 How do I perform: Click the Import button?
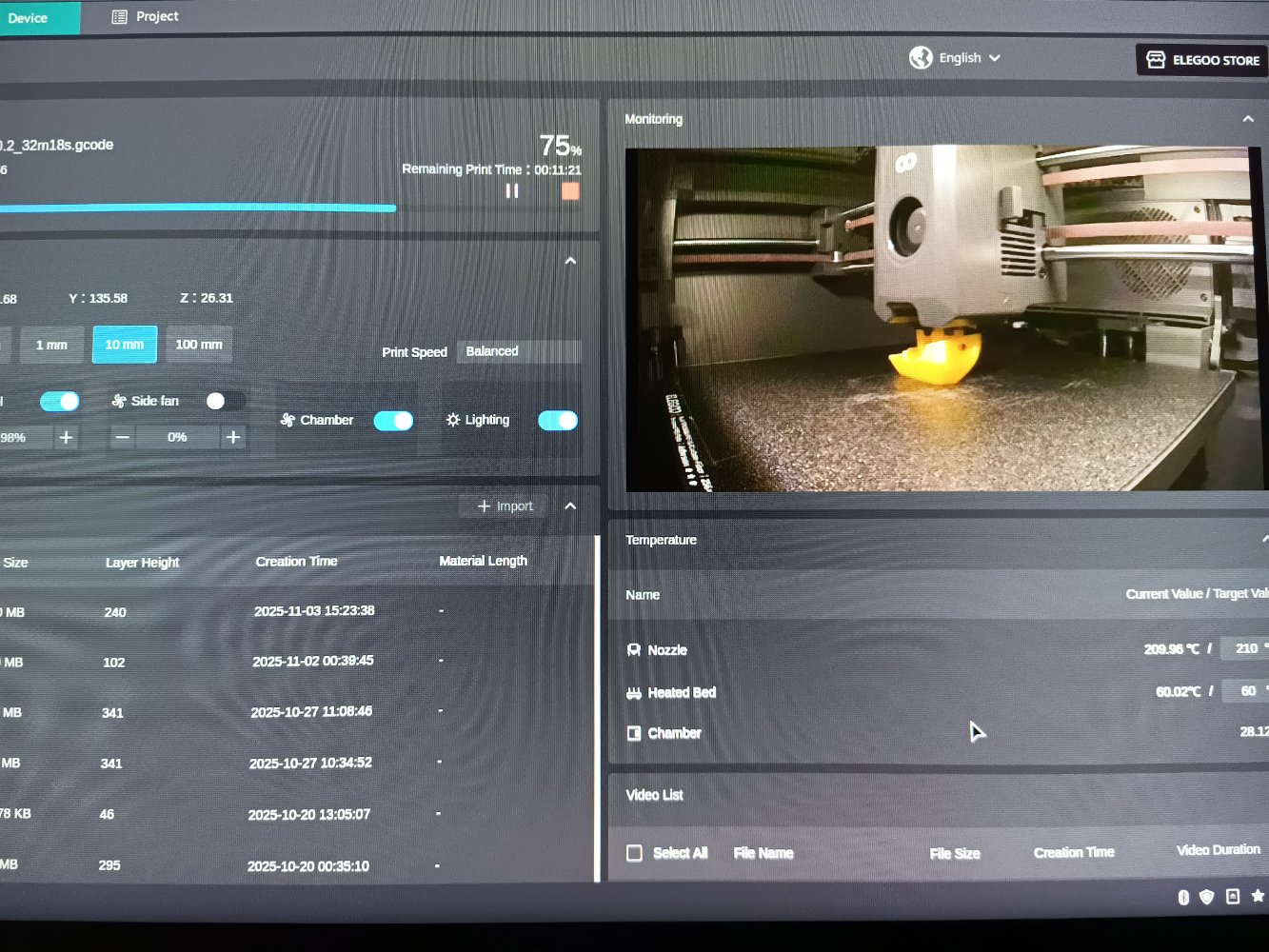coord(506,506)
